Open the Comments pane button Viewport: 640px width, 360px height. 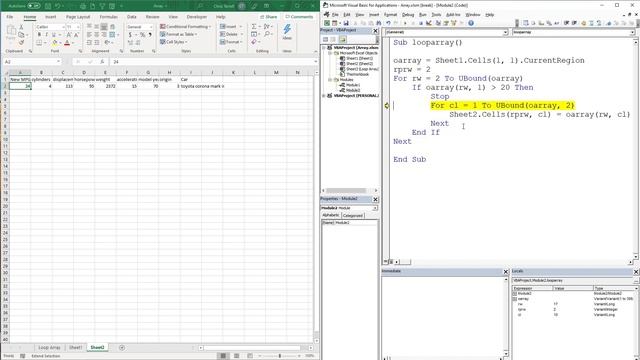(299, 17)
